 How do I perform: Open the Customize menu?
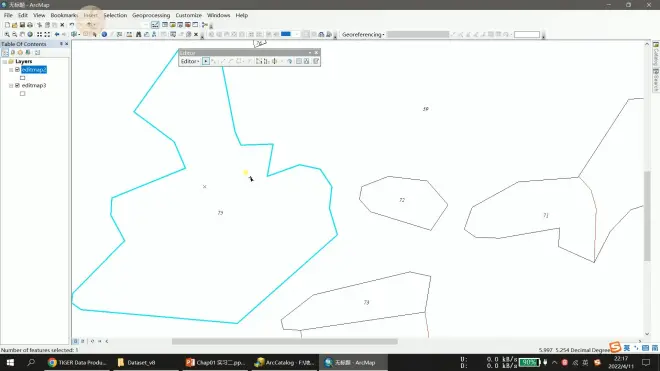pyautogui.click(x=189, y=15)
